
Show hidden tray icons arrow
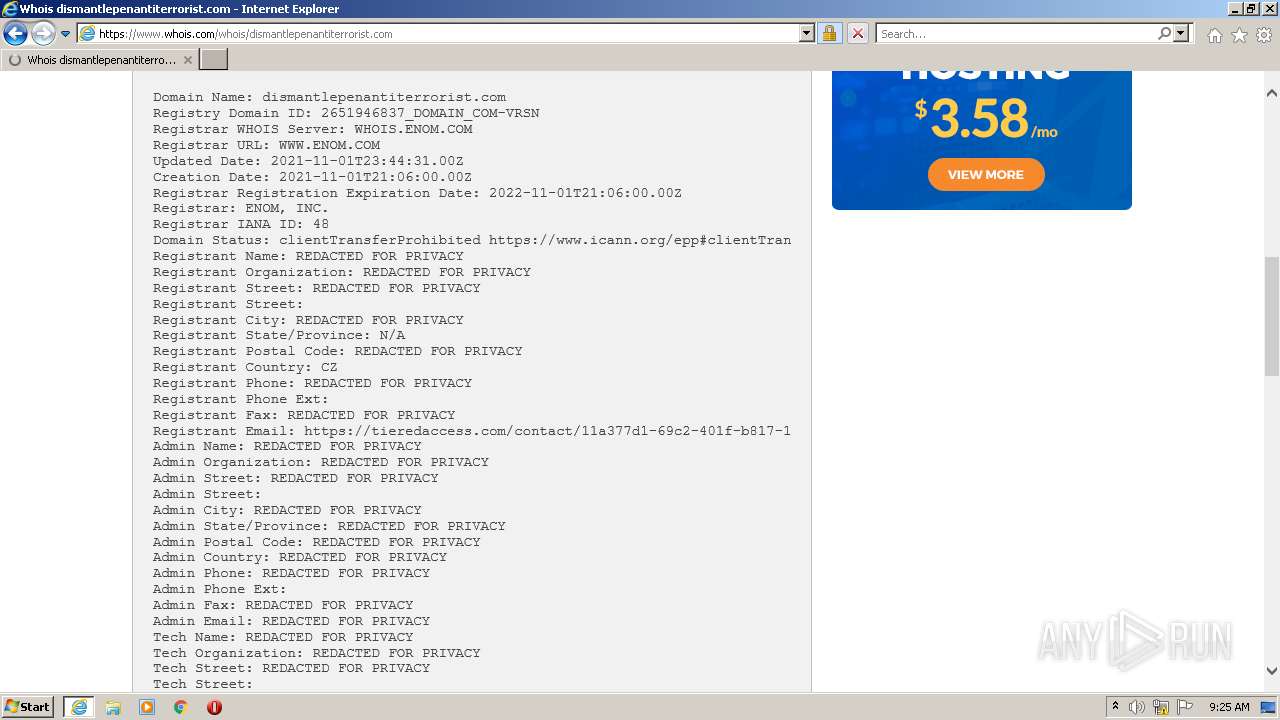1115,707
